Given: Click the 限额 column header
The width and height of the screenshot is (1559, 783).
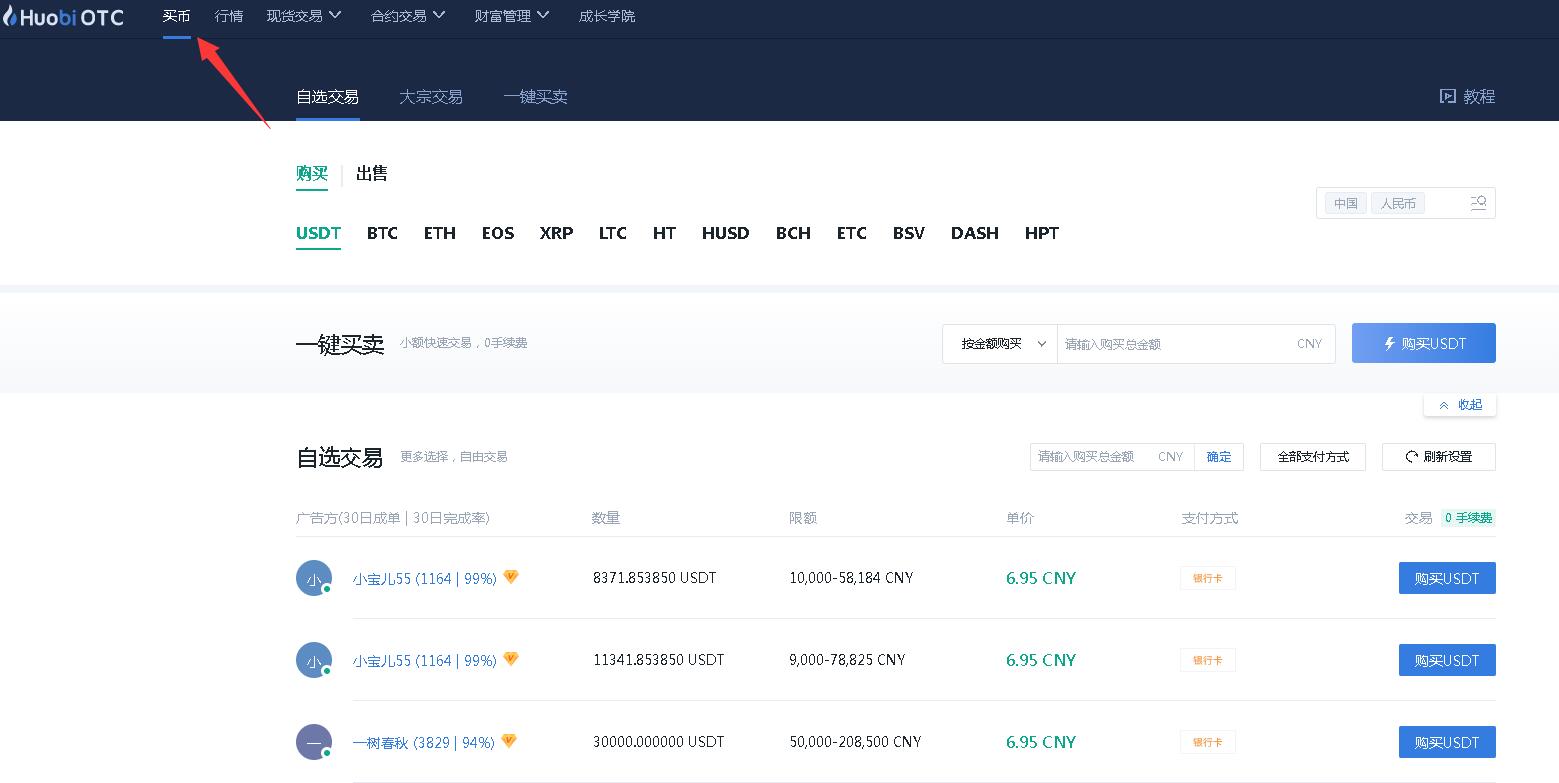Looking at the screenshot, I should 803,518.
